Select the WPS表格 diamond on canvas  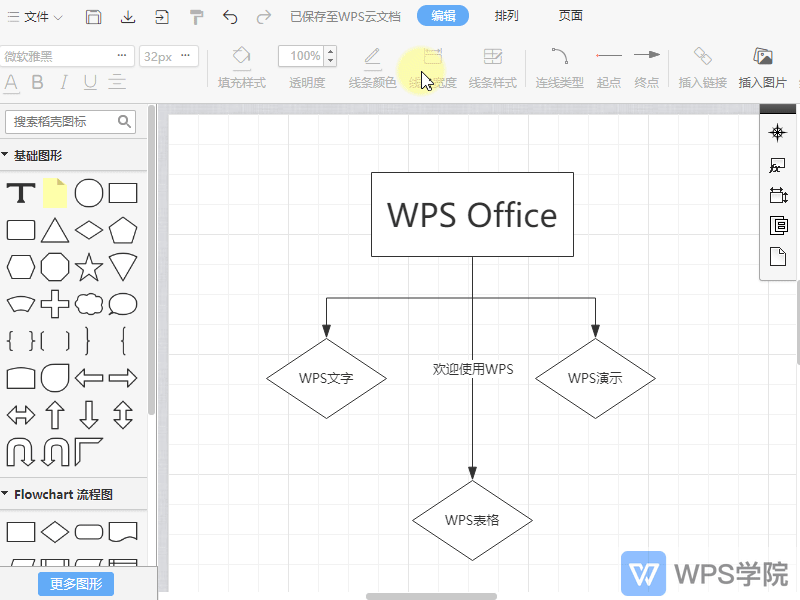coord(472,520)
